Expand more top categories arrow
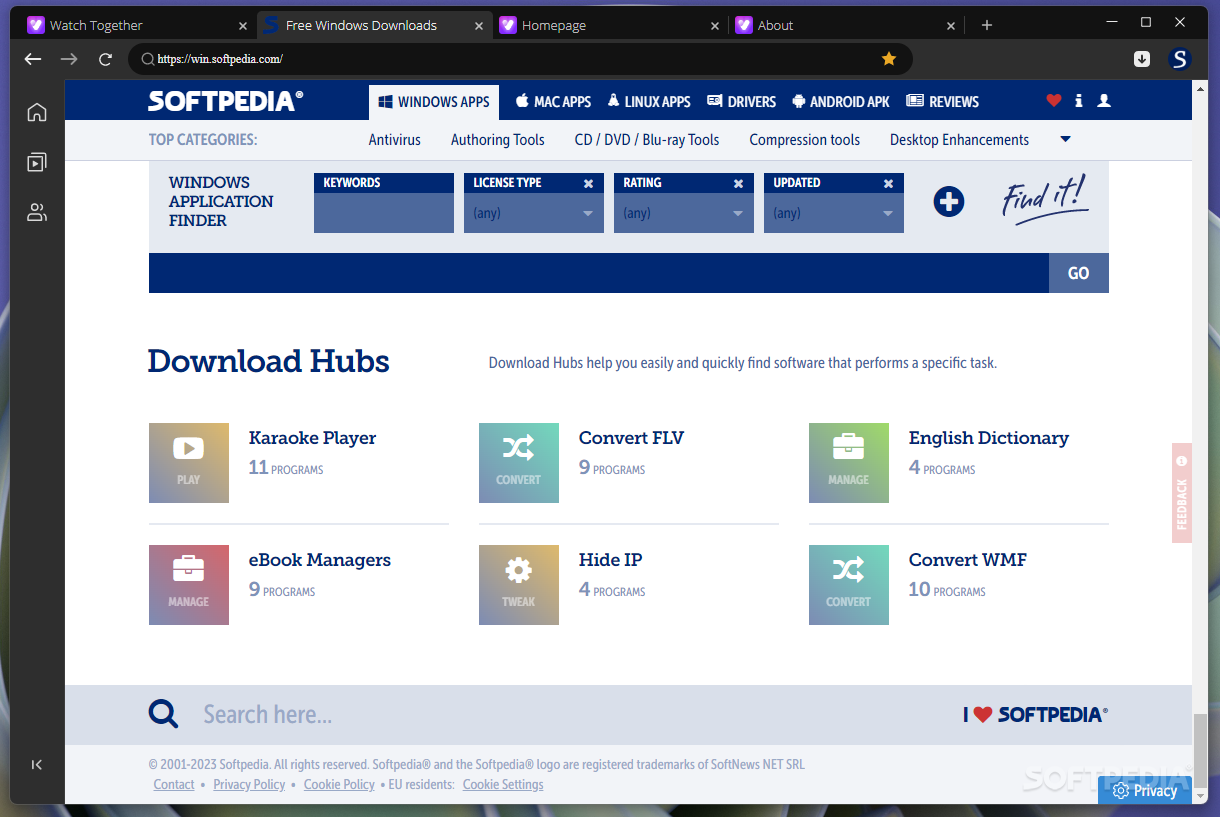Viewport: 1220px width, 817px height. coord(1065,139)
